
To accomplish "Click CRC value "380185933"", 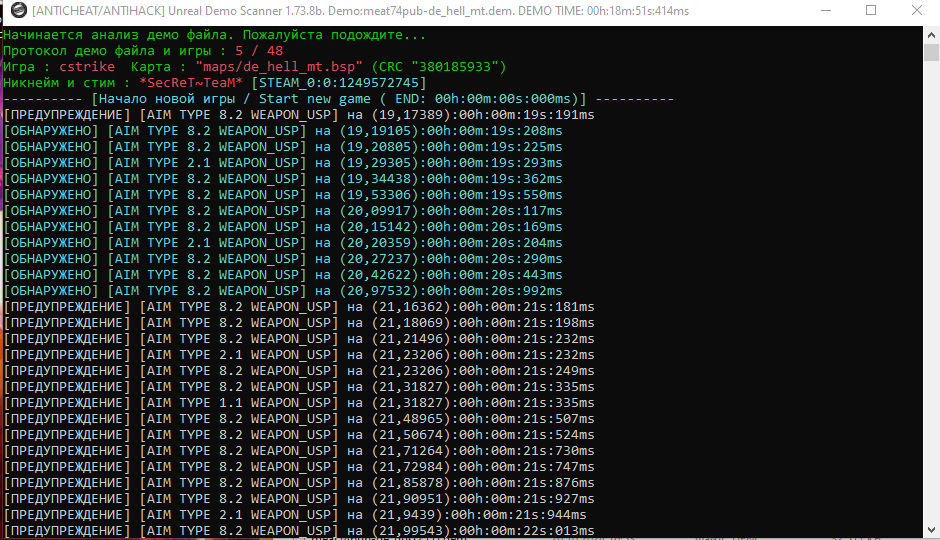I will tap(455, 67).
